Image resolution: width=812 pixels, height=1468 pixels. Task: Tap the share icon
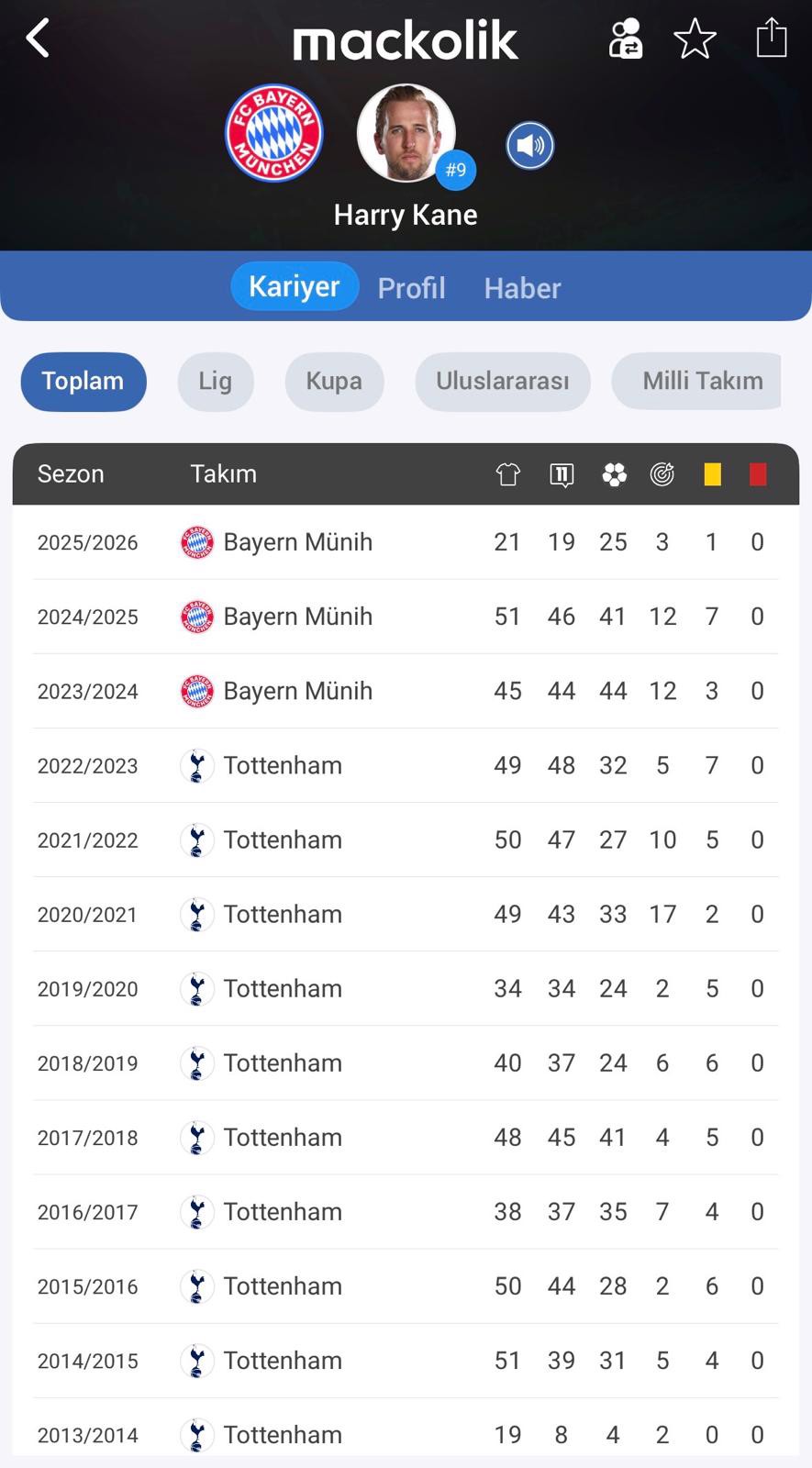point(771,39)
